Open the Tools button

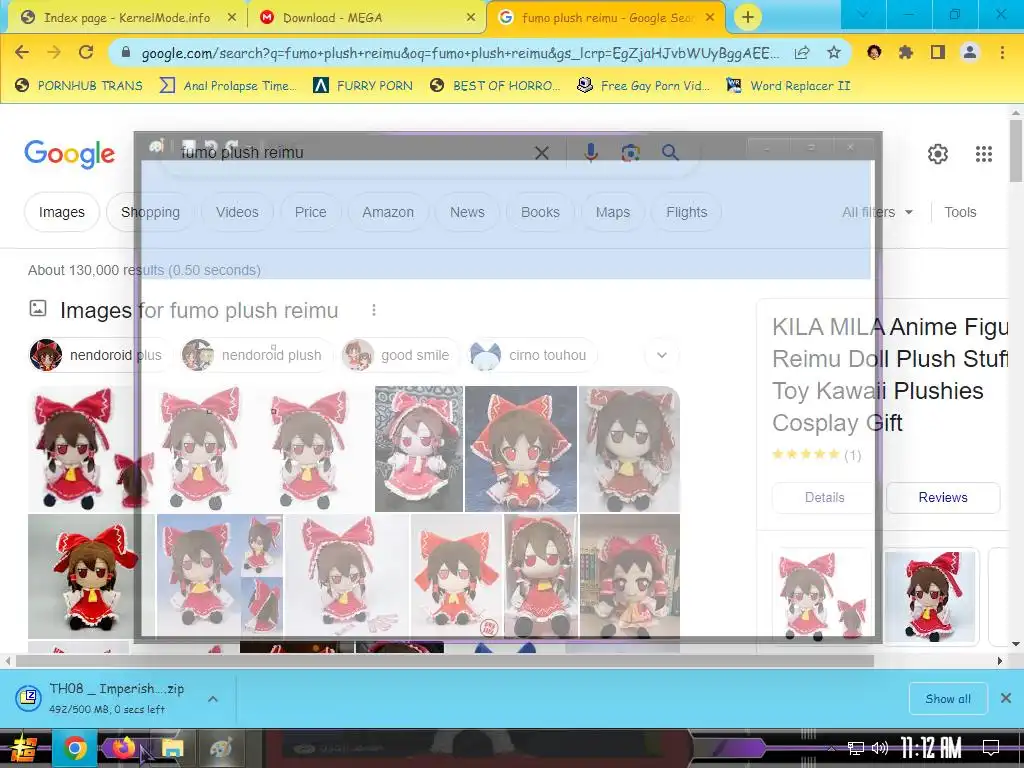point(960,212)
